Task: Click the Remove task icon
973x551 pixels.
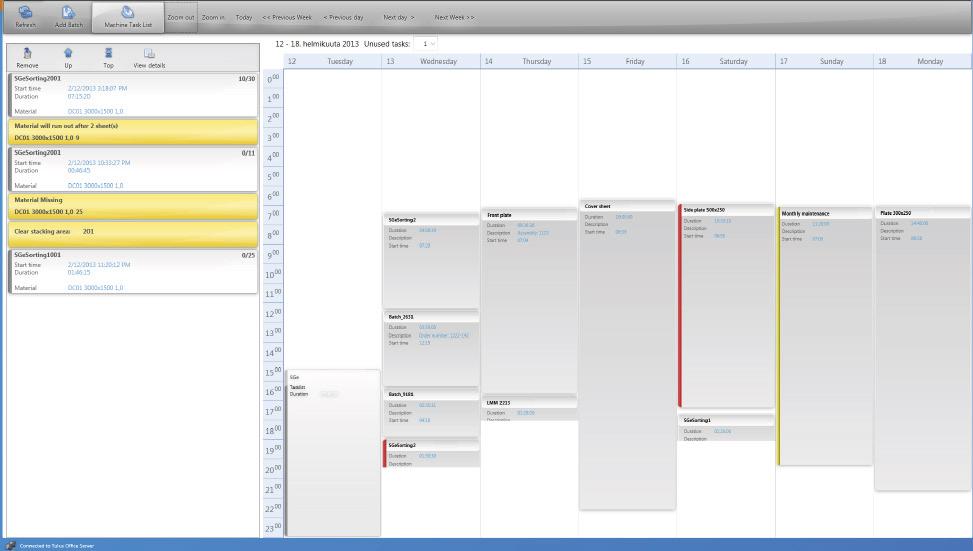Action: tap(28, 53)
